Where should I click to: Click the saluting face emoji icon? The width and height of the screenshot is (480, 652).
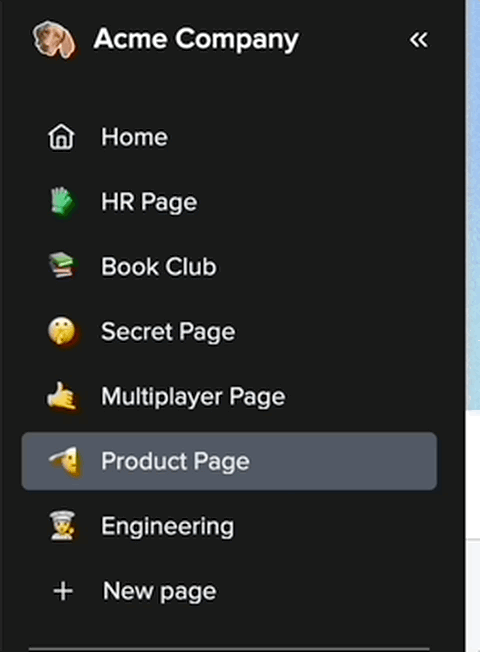pos(64,461)
